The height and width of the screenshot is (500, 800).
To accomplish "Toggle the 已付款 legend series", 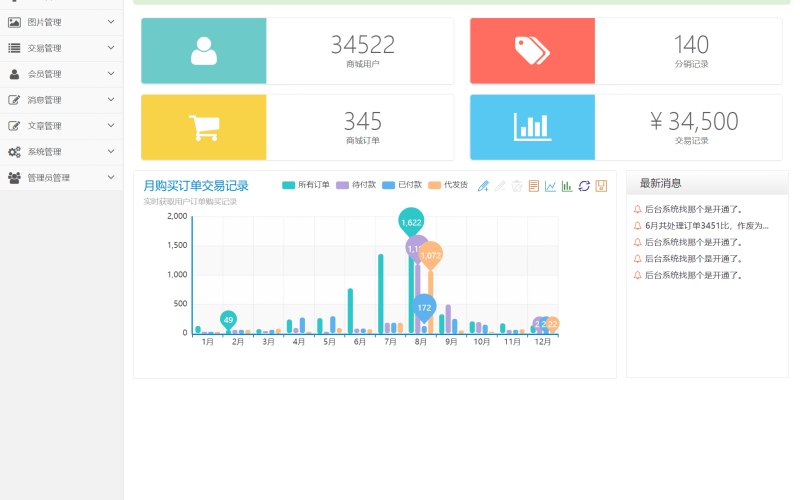I will click(402, 185).
